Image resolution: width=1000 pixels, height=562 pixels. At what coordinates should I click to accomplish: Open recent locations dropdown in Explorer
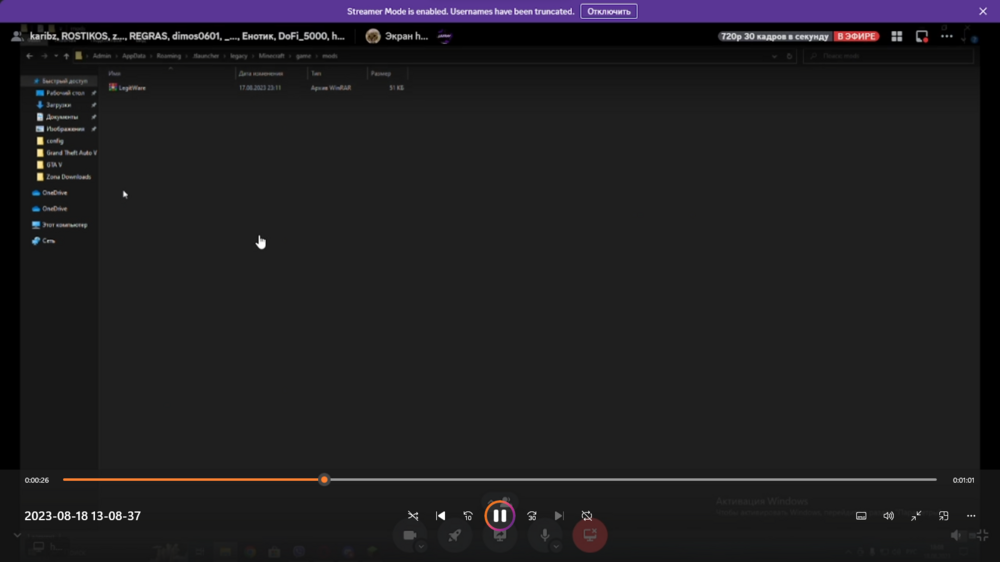tap(56, 56)
